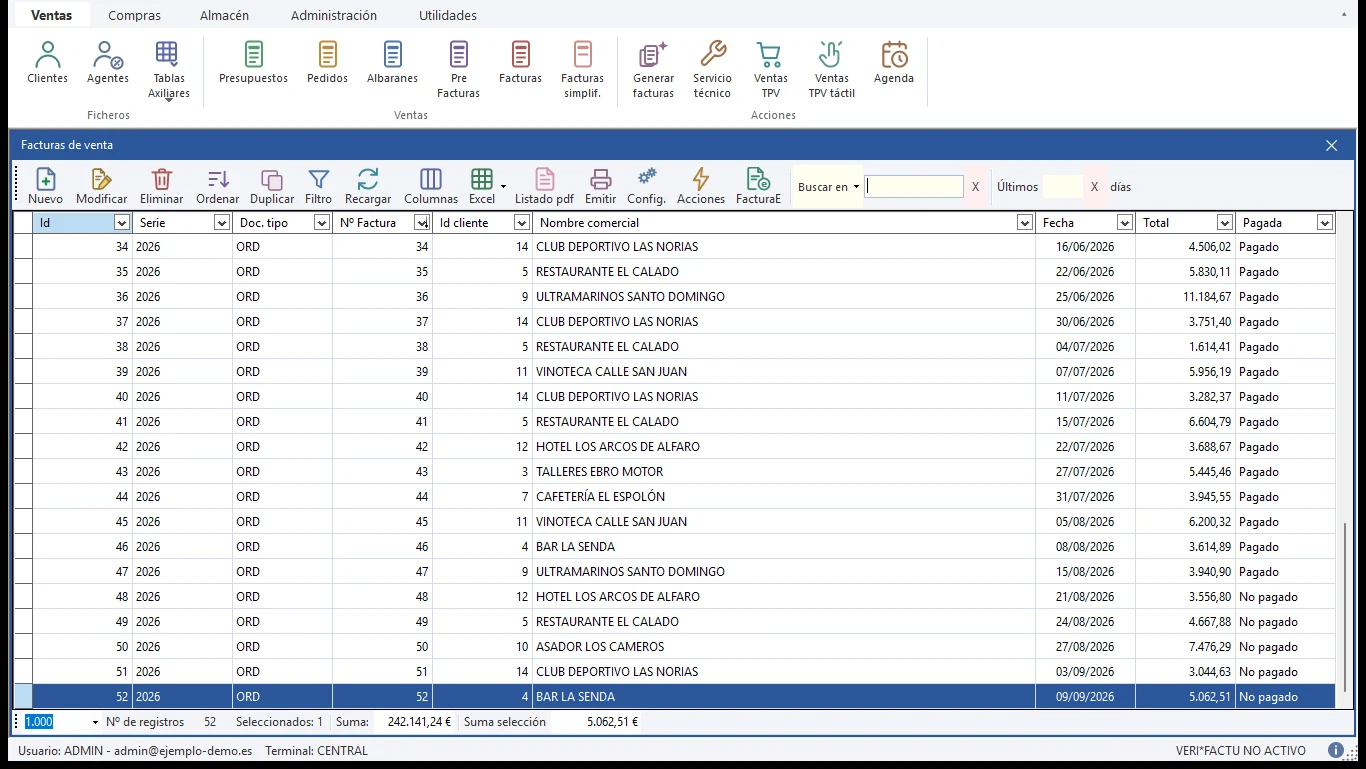Open Albaranes from the ribbon
This screenshot has height=769, width=1366.
point(392,62)
